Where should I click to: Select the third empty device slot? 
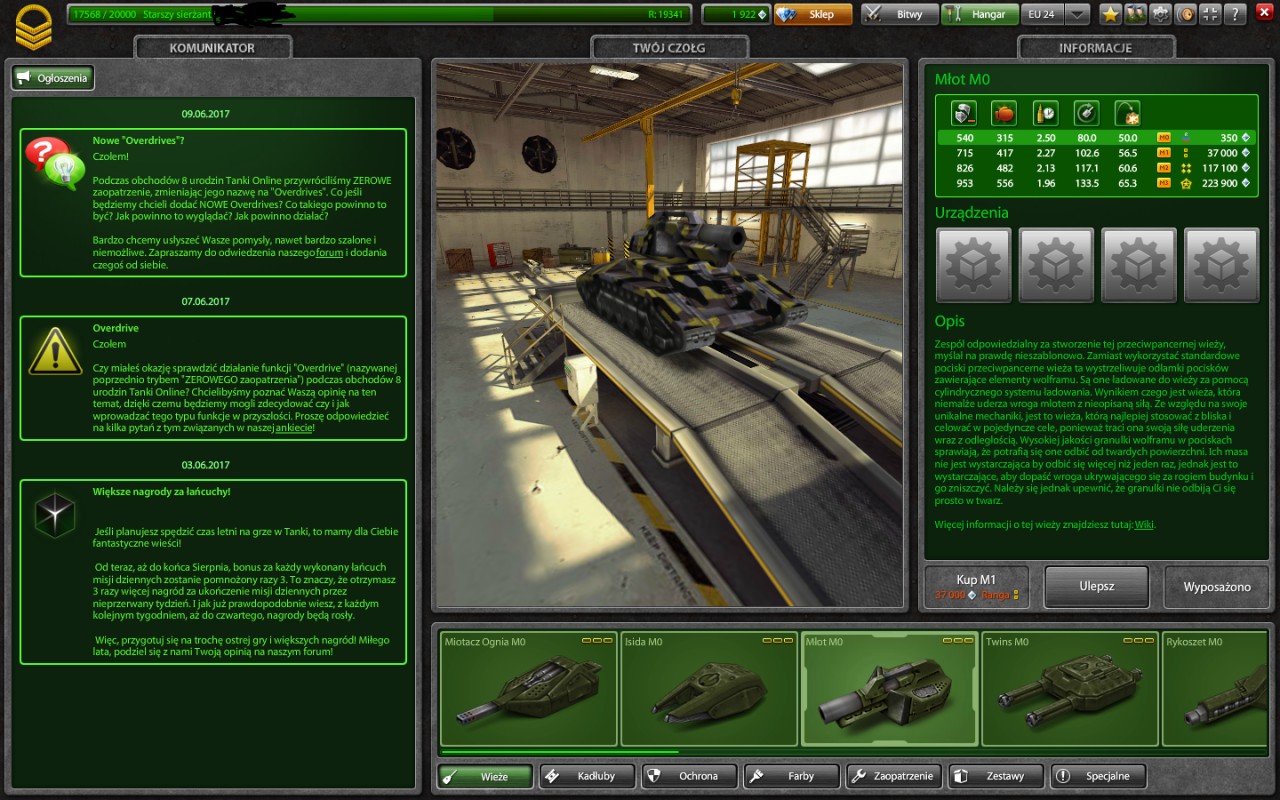click(1139, 264)
